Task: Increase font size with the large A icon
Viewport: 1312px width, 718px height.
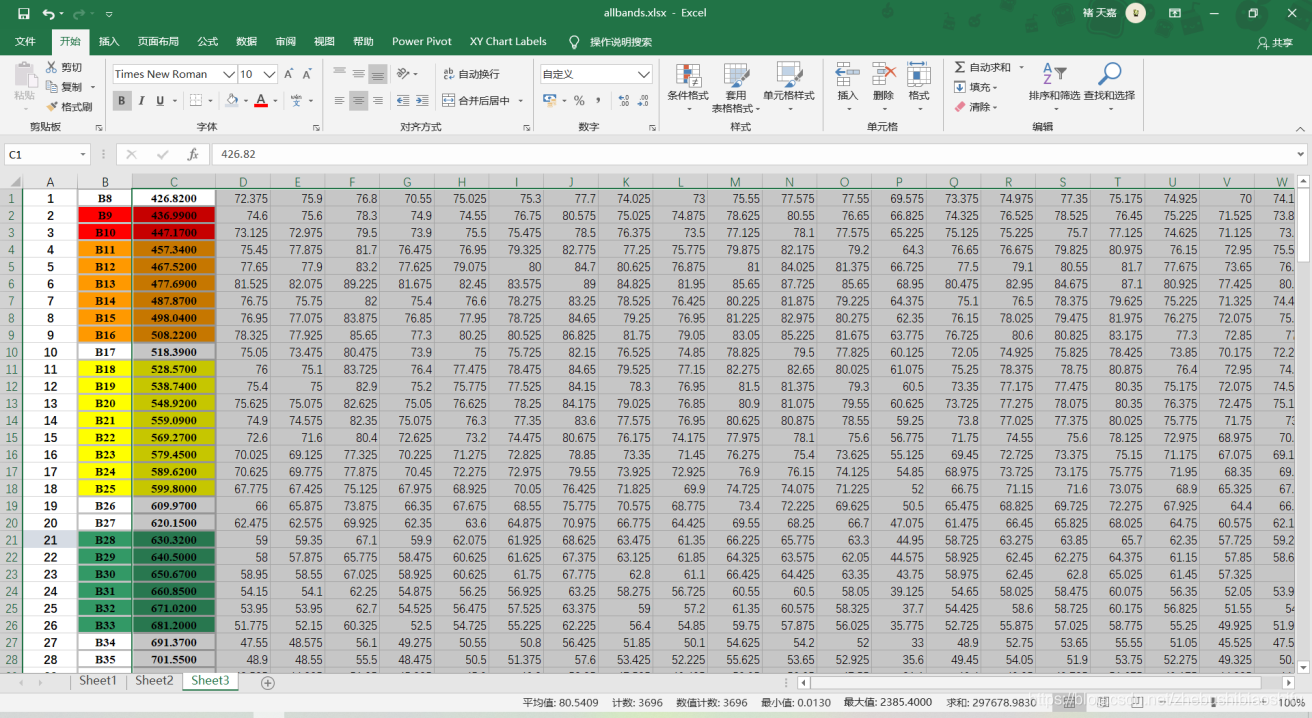Action: (x=289, y=74)
